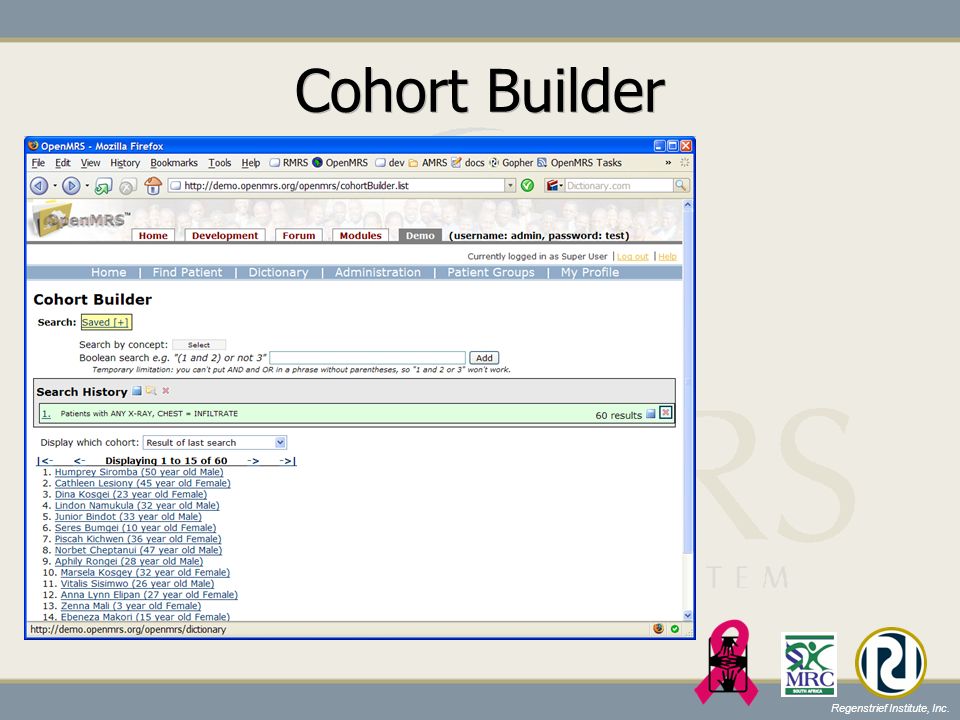Click the Add button
Image resolution: width=960 pixels, height=720 pixels.
tap(484, 358)
